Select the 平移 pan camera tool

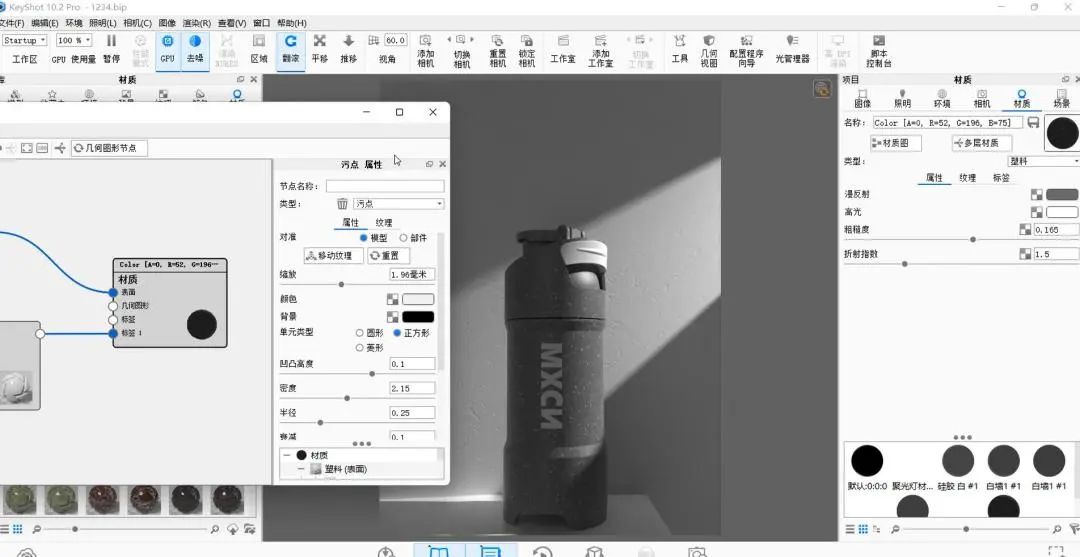[x=320, y=41]
